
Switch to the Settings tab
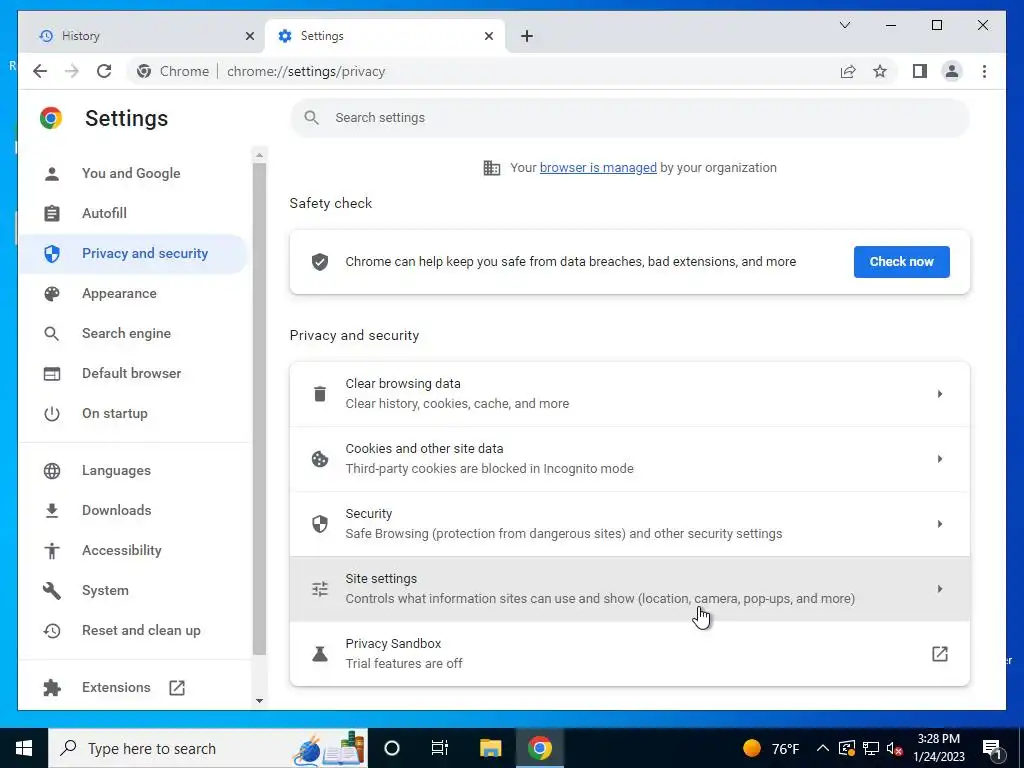[385, 36]
